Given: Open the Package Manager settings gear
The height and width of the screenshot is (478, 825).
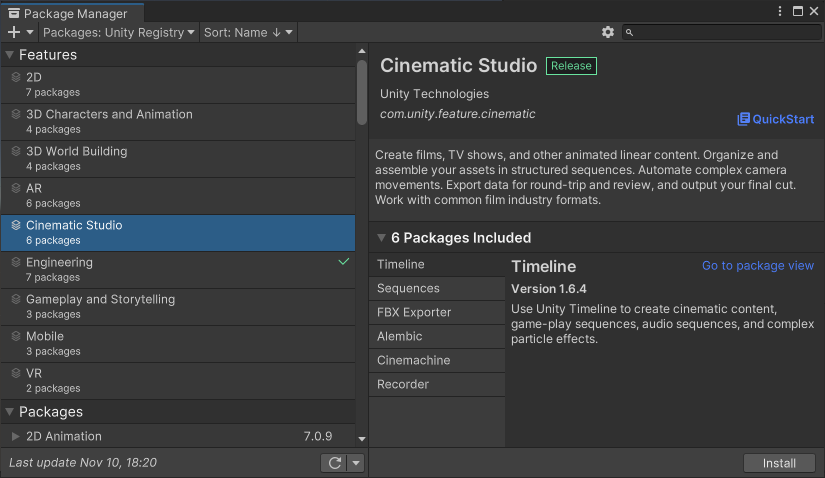Looking at the screenshot, I should click(x=608, y=32).
